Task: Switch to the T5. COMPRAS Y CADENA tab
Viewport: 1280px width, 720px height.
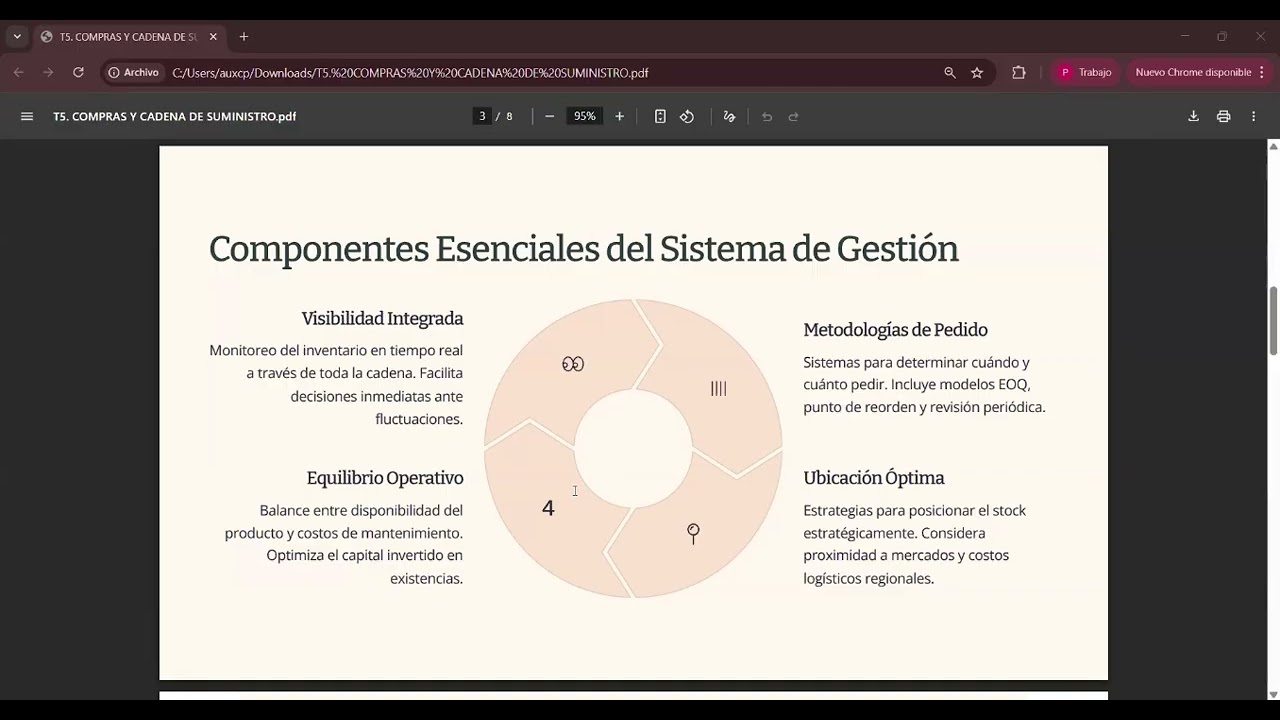Action: [x=127, y=37]
